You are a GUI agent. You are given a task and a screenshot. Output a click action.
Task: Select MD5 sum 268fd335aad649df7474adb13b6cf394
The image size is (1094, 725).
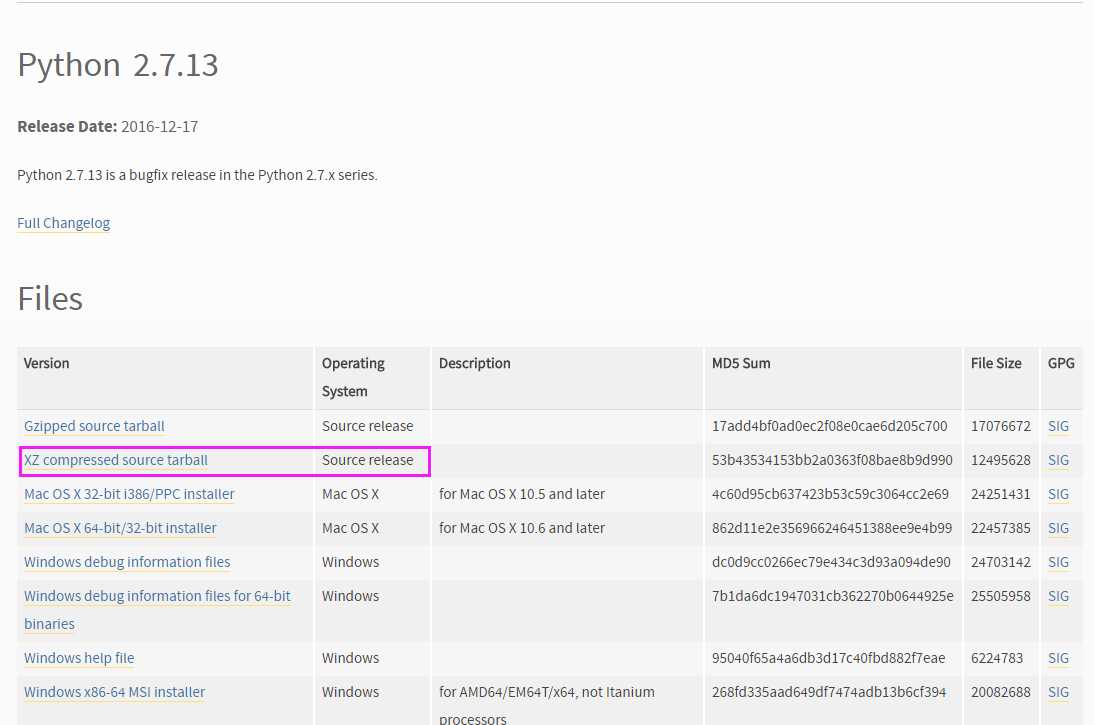(829, 692)
